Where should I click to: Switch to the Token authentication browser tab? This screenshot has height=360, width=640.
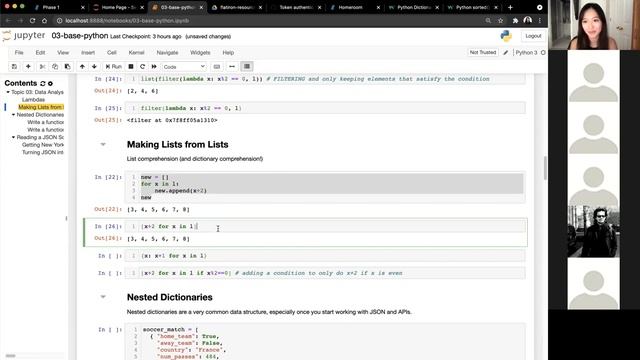click(296, 7)
